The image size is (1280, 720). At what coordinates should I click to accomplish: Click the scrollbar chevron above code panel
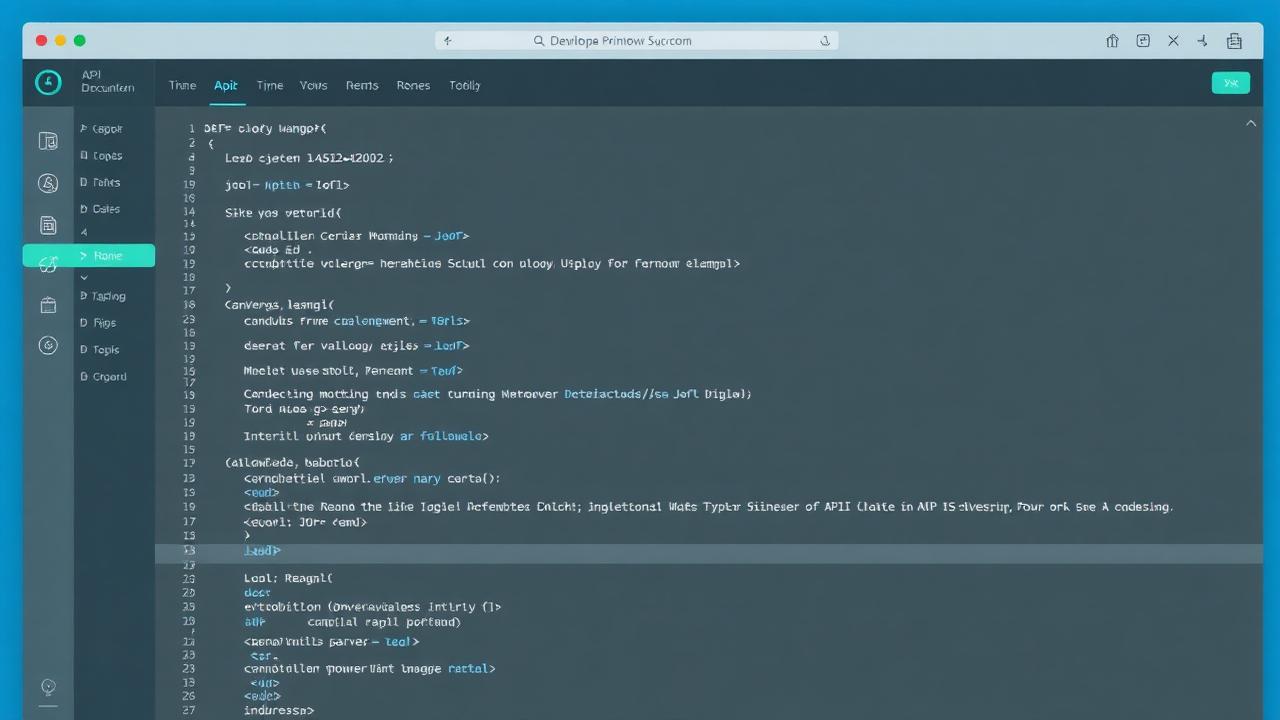tap(1251, 122)
